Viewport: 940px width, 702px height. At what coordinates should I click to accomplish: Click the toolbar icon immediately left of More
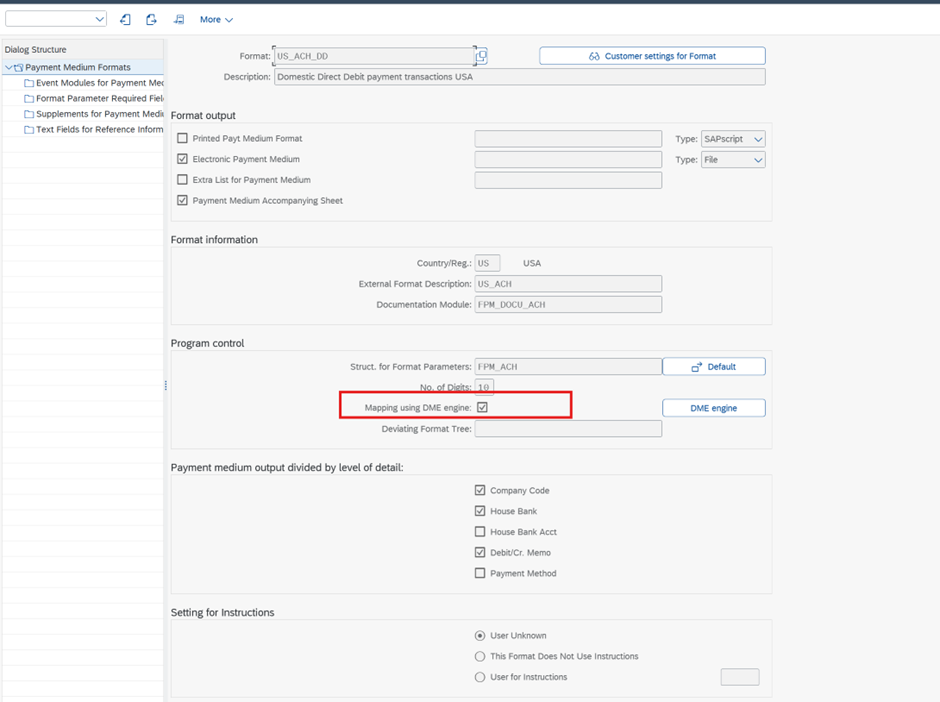coord(179,19)
